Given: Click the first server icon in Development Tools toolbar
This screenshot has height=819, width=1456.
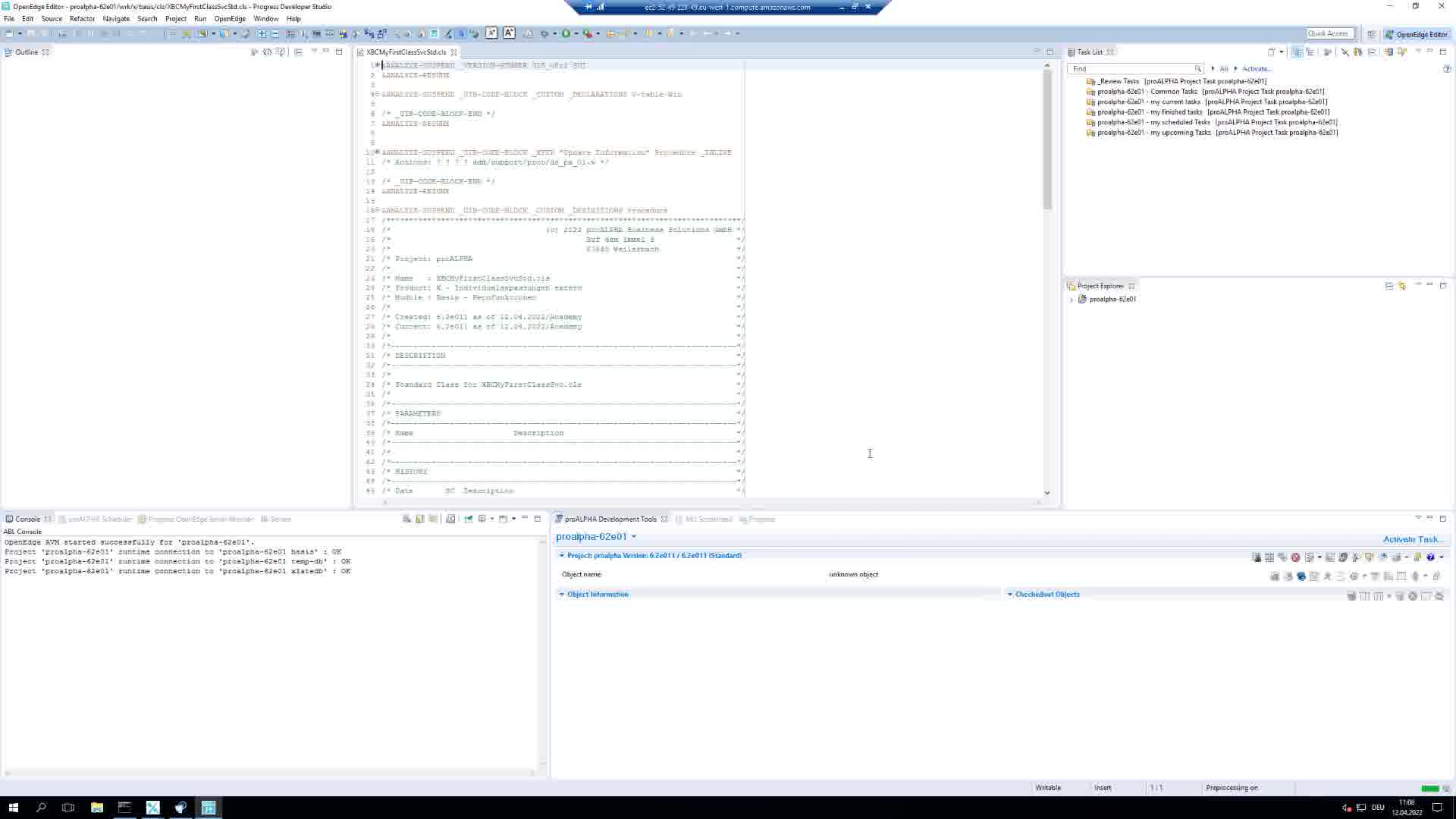Looking at the screenshot, I should [x=1257, y=557].
